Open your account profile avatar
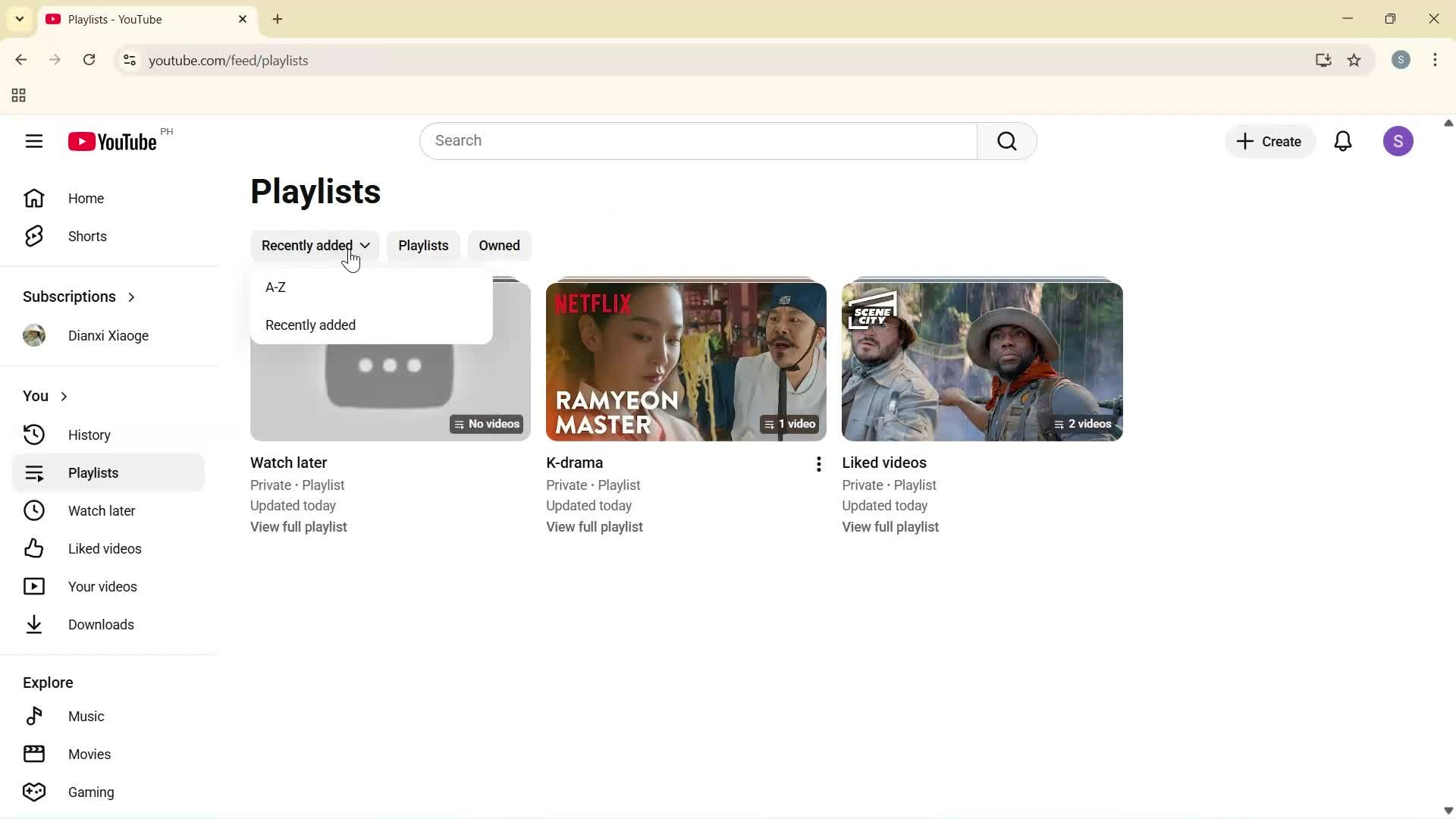 1398,141
